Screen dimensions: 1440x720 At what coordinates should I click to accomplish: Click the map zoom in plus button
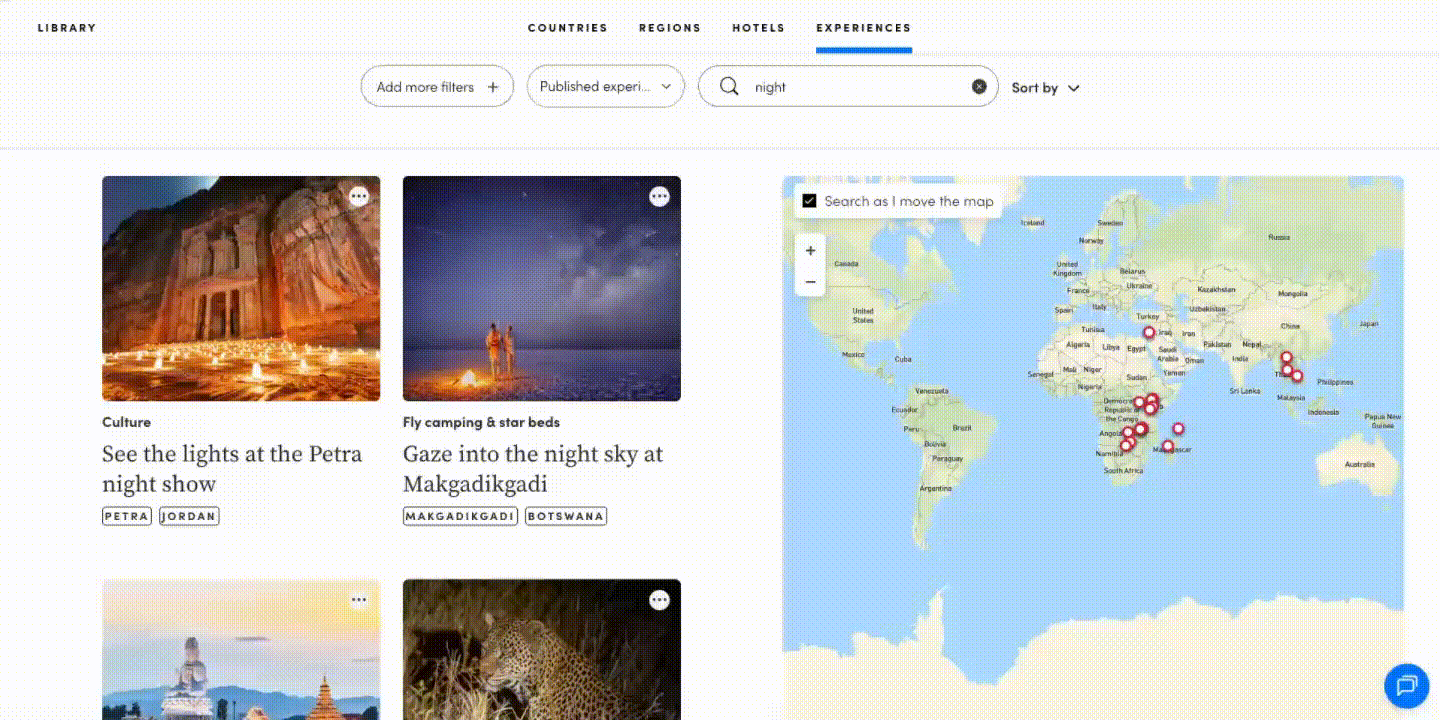(810, 251)
